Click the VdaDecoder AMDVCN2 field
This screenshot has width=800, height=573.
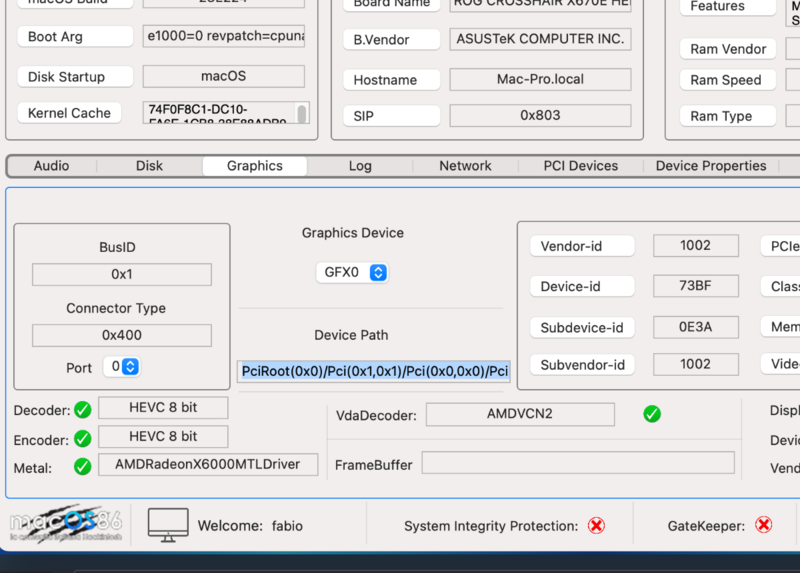pyautogui.click(x=520, y=414)
